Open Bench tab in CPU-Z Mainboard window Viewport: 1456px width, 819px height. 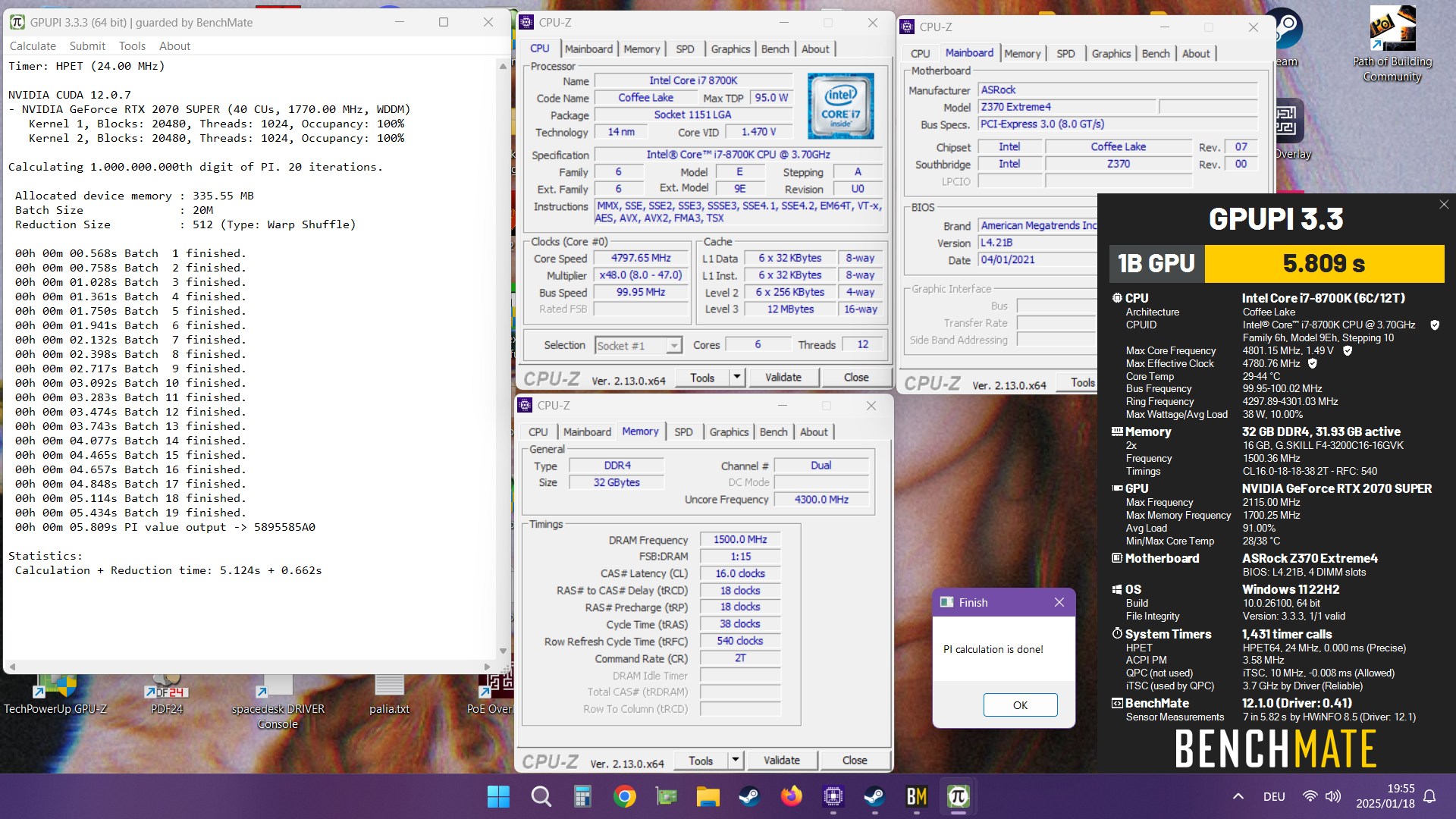tap(1156, 53)
